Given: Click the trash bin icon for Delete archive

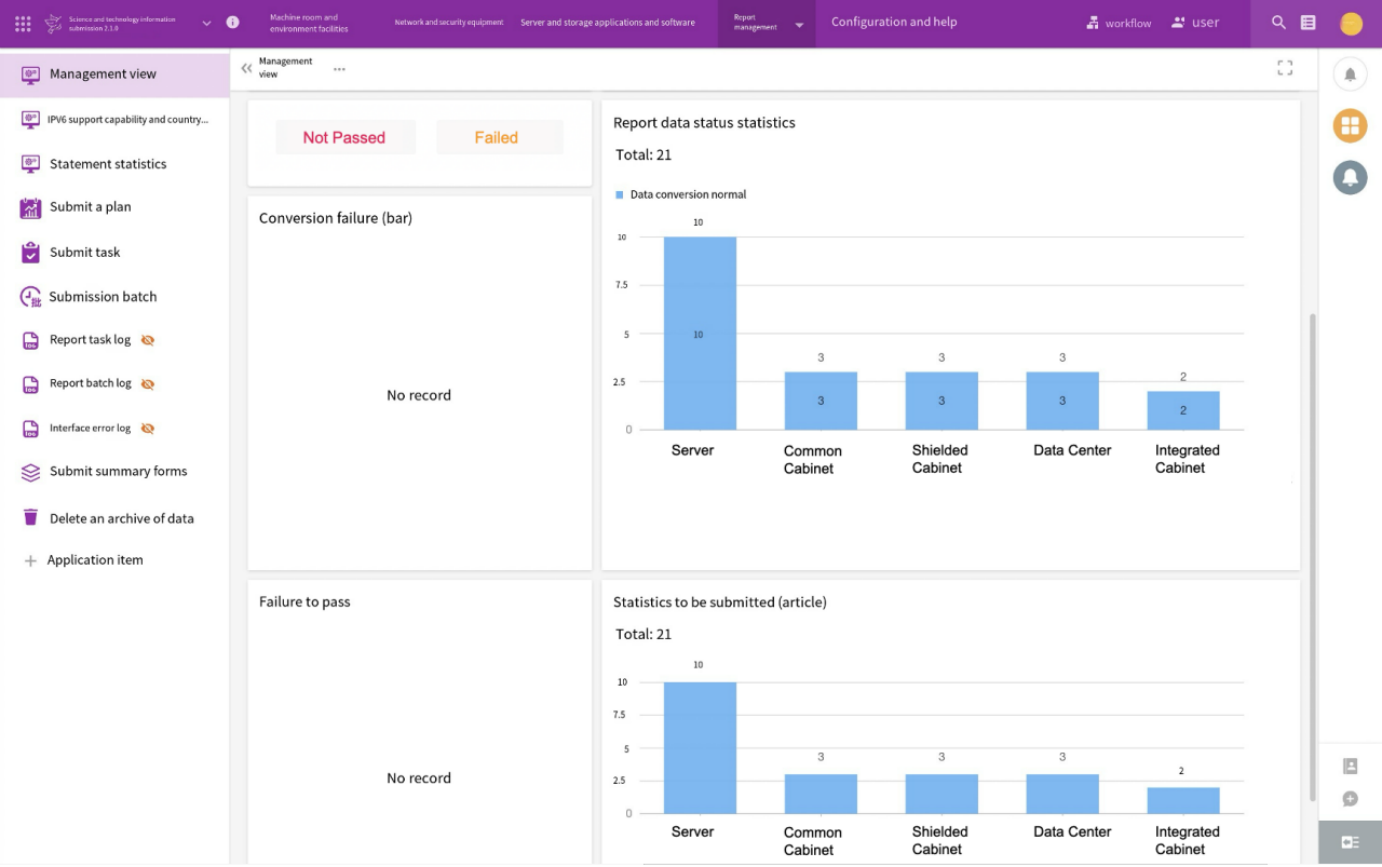Looking at the screenshot, I should click(30, 517).
